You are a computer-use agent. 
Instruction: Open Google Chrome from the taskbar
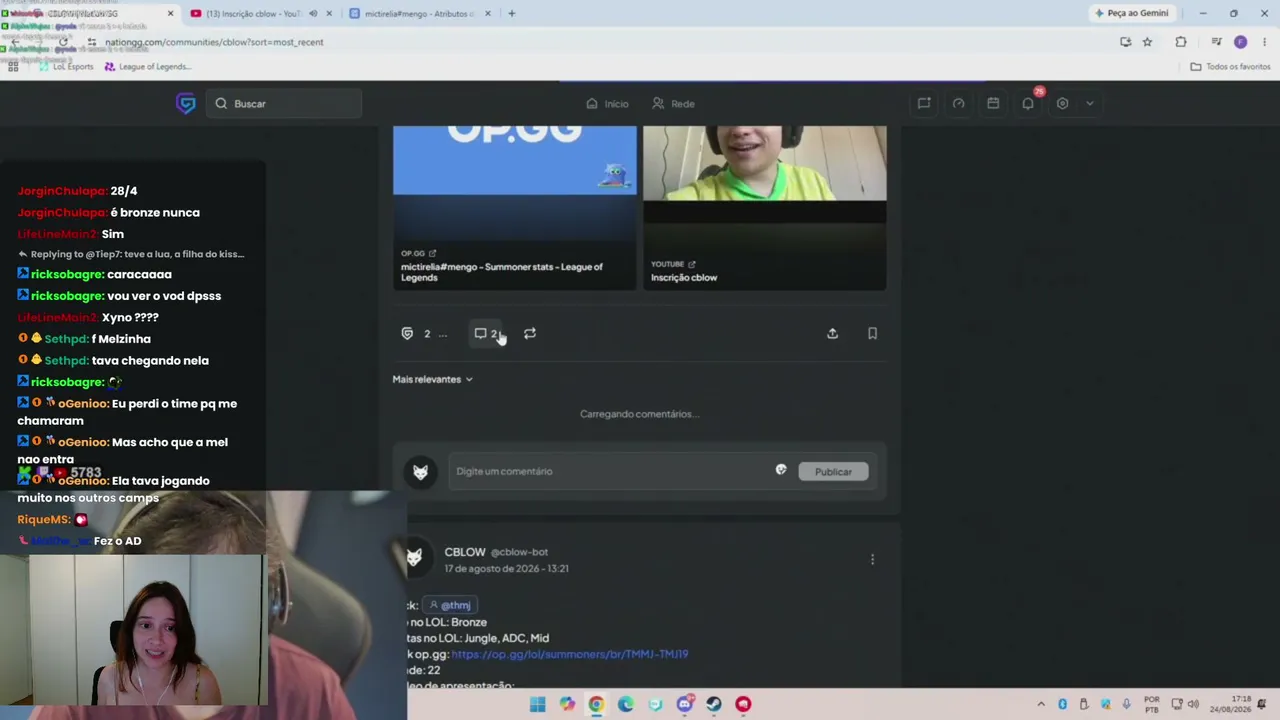pyautogui.click(x=596, y=704)
